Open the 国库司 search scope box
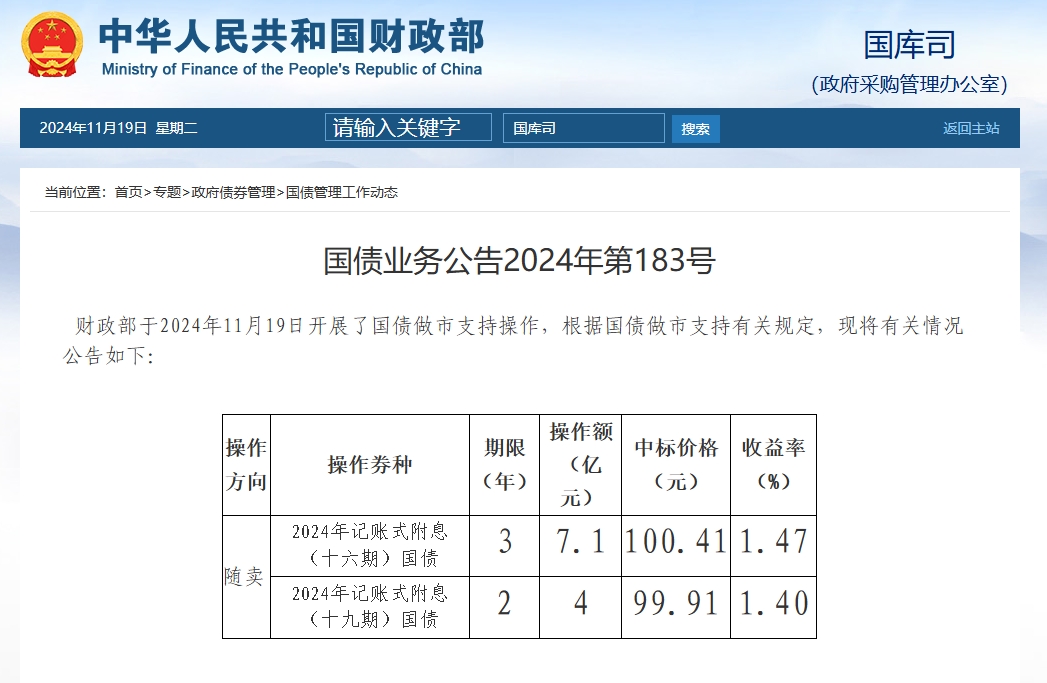This screenshot has width=1047, height=683. tap(584, 128)
